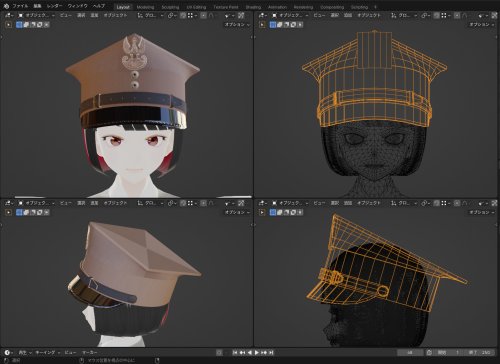
Task: Switch to the UV Editing workspace tab
Action: point(196,7)
